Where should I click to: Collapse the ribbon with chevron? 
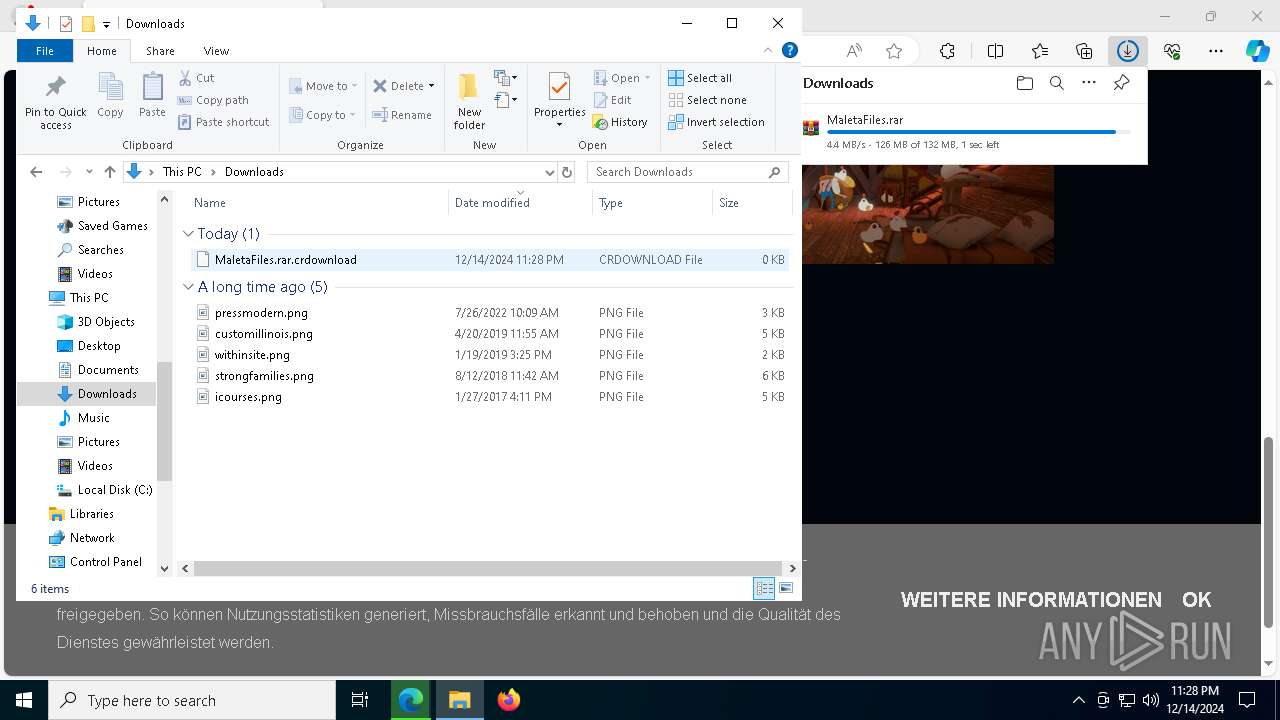pos(768,50)
